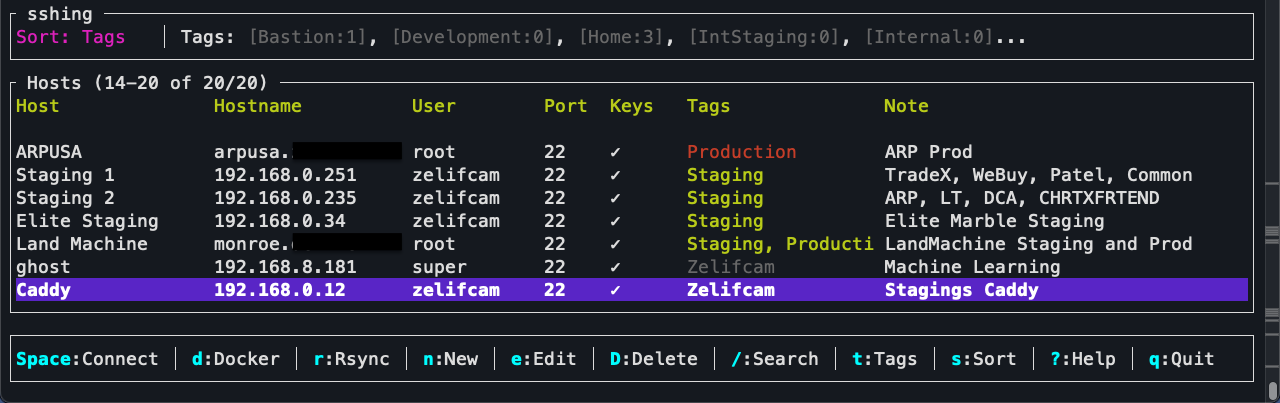Image resolution: width=1280 pixels, height=403 pixels.
Task: Open help with ?:Help
Action: [1082, 359]
